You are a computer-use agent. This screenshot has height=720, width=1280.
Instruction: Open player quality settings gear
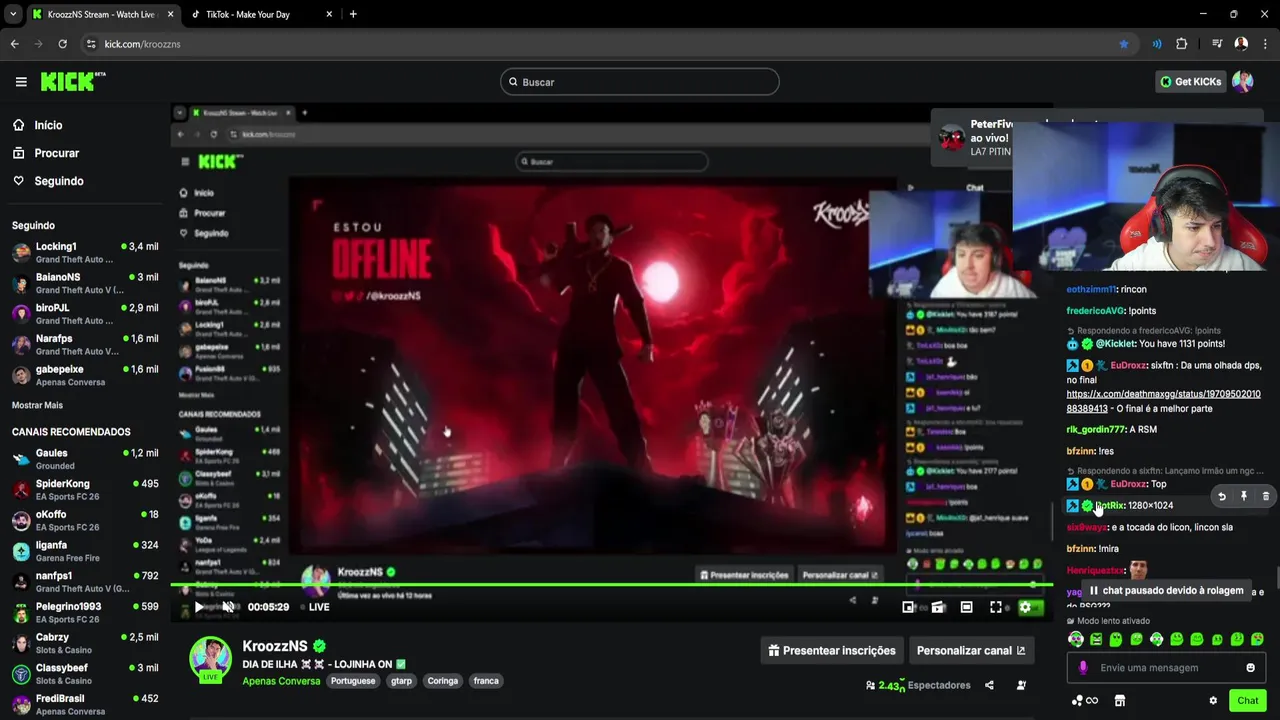(1025, 607)
